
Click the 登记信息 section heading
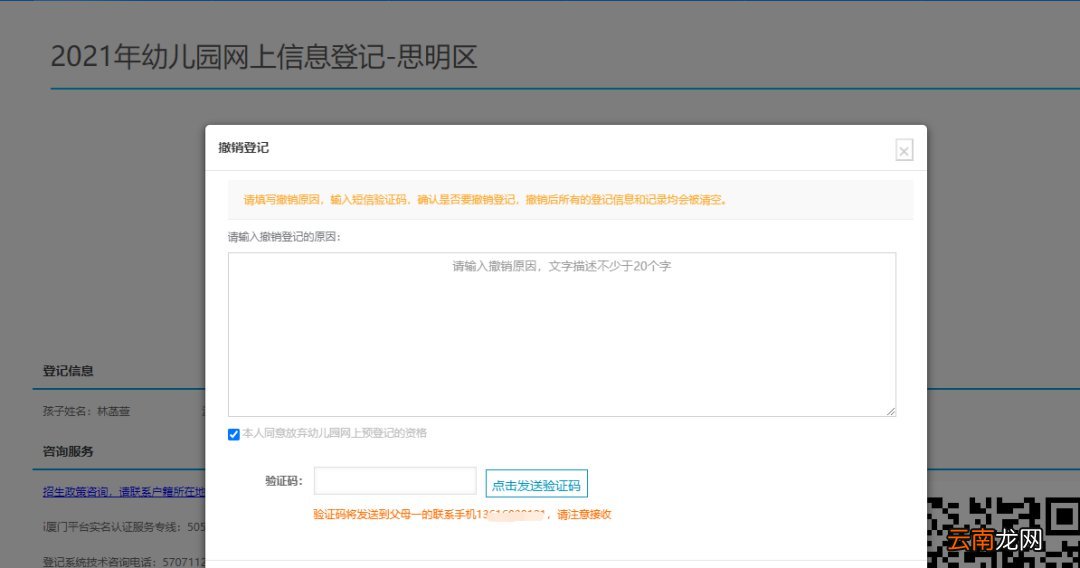coord(68,370)
